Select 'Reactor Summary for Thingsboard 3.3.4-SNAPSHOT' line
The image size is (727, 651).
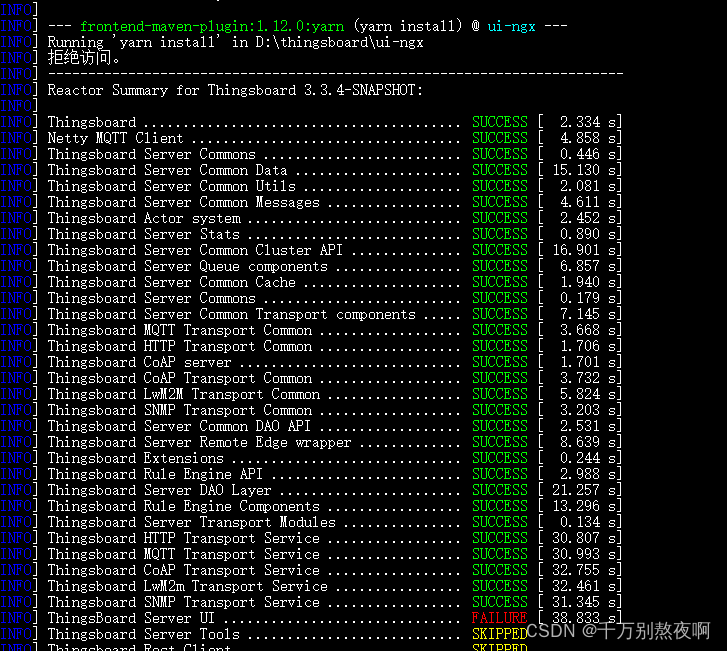pyautogui.click(x=235, y=90)
